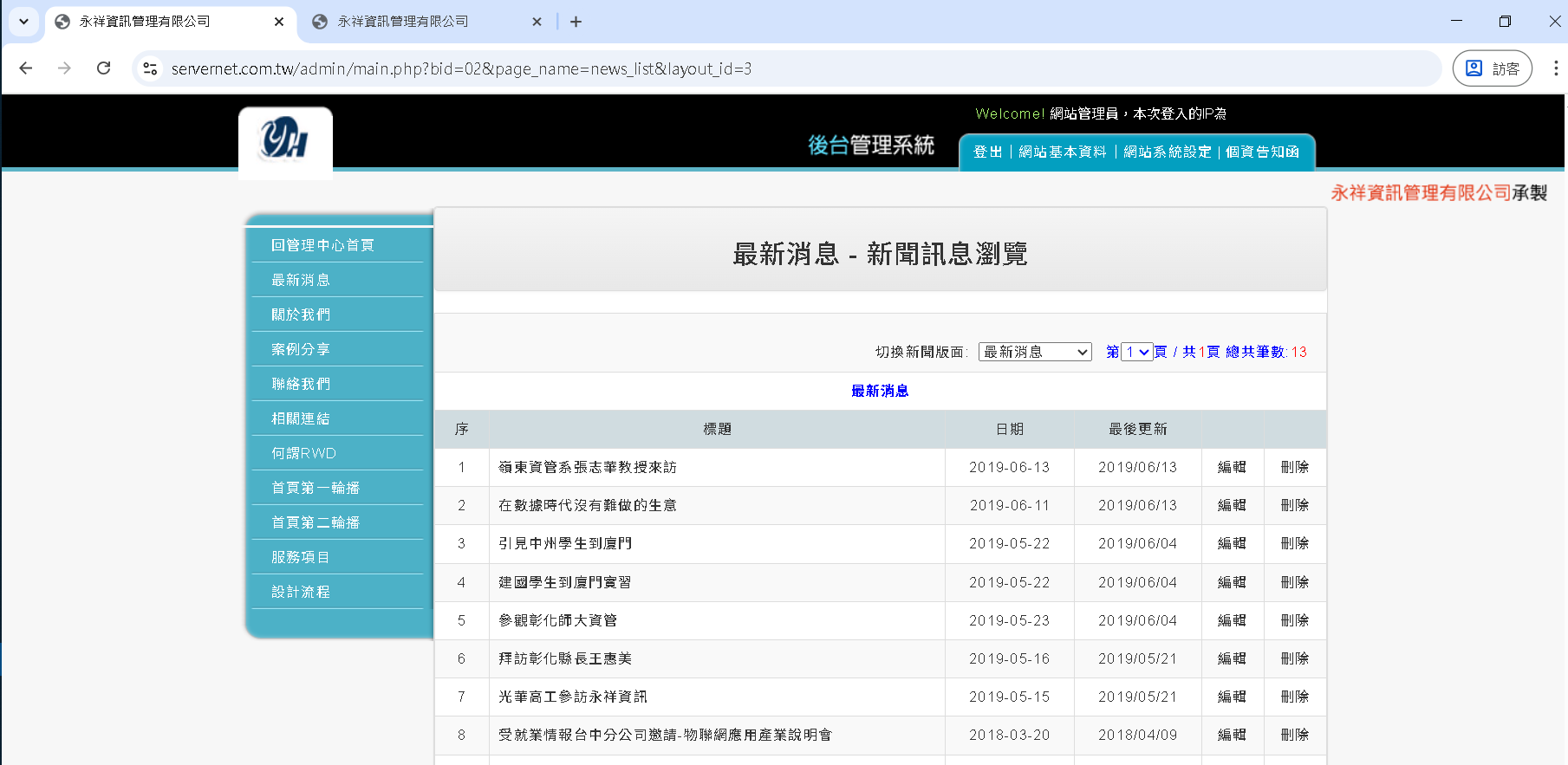Close the second 永祥資訊管理有限公司 tab
This screenshot has width=1568, height=765.
pos(537,22)
